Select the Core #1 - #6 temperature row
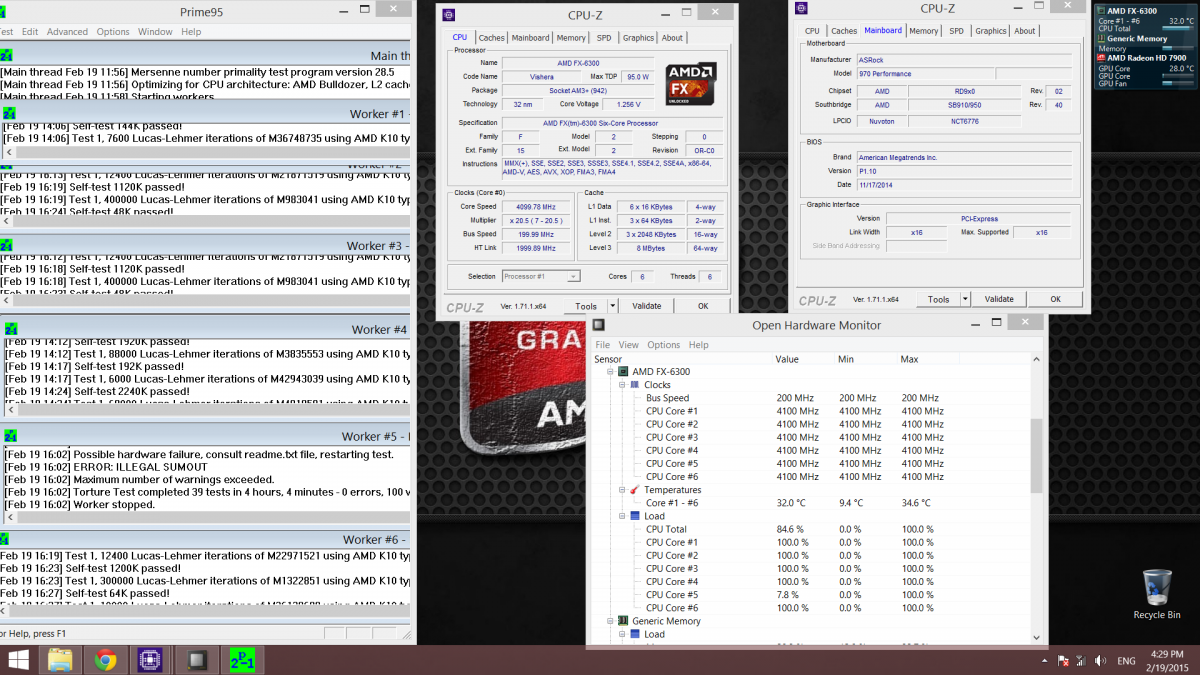Screen dimensions: 1200x675 click(x=810, y=503)
